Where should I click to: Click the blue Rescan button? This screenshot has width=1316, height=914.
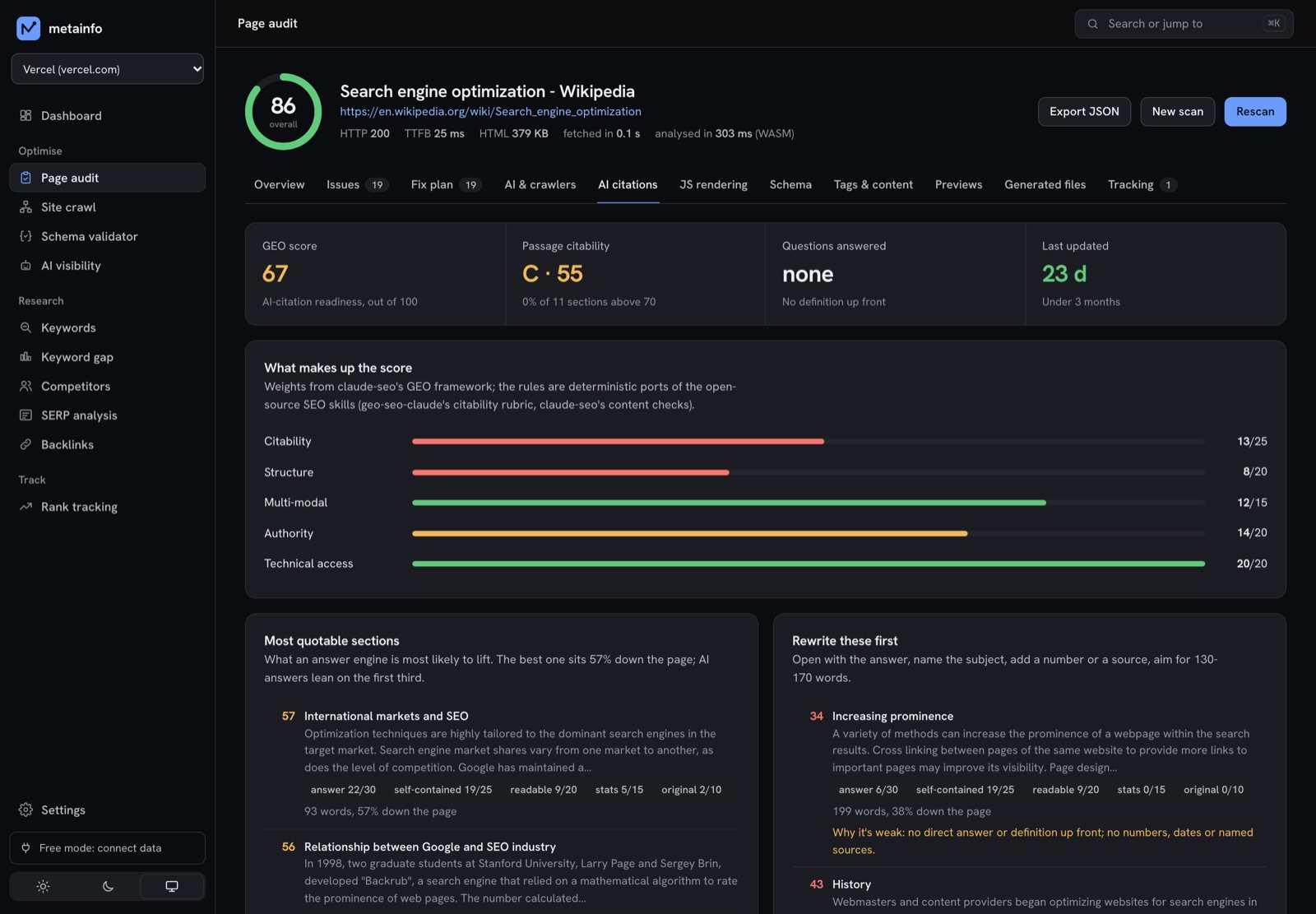[1255, 112]
